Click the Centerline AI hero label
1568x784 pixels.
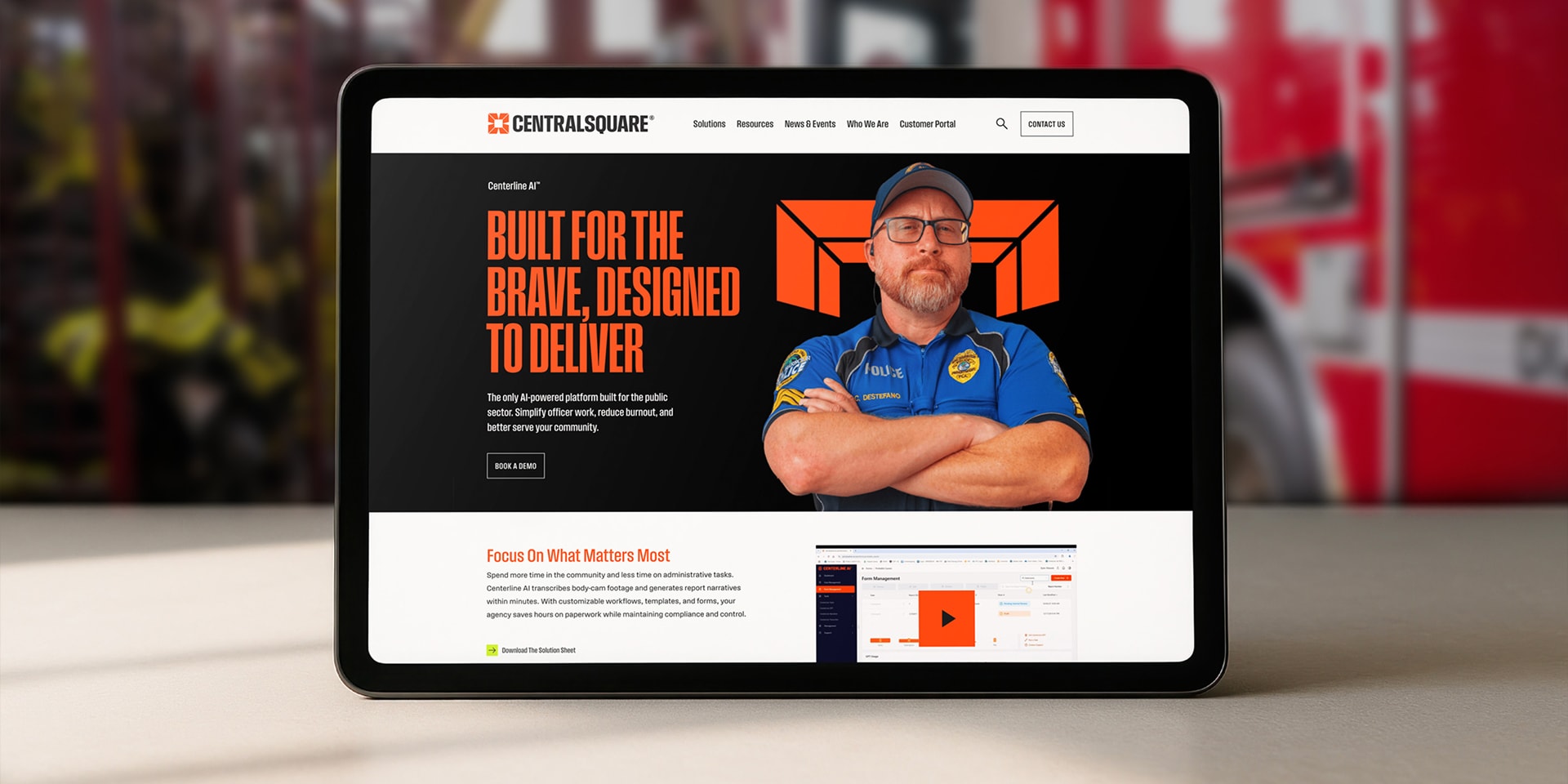click(514, 186)
